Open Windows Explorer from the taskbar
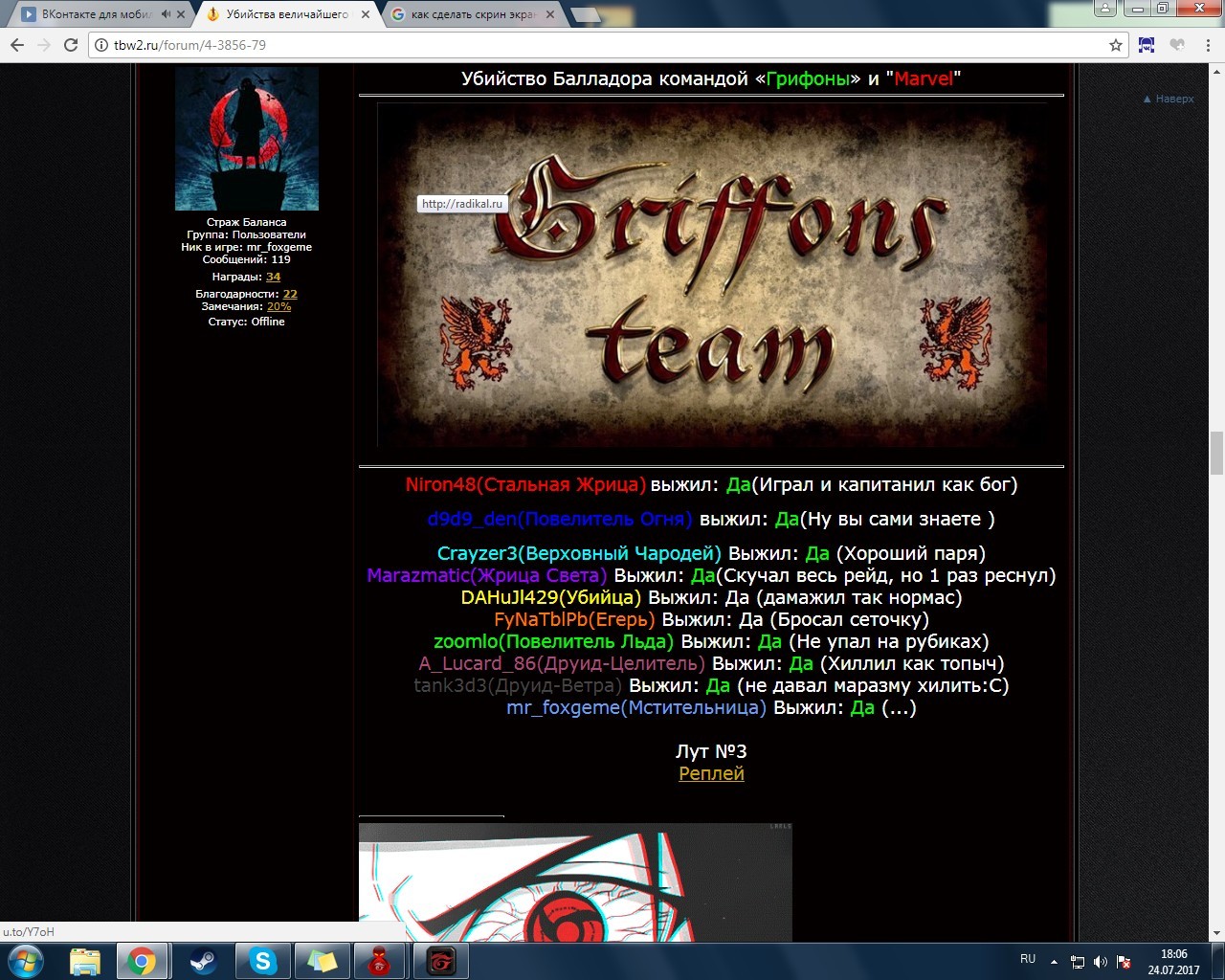The height and width of the screenshot is (980, 1225). (x=85, y=961)
